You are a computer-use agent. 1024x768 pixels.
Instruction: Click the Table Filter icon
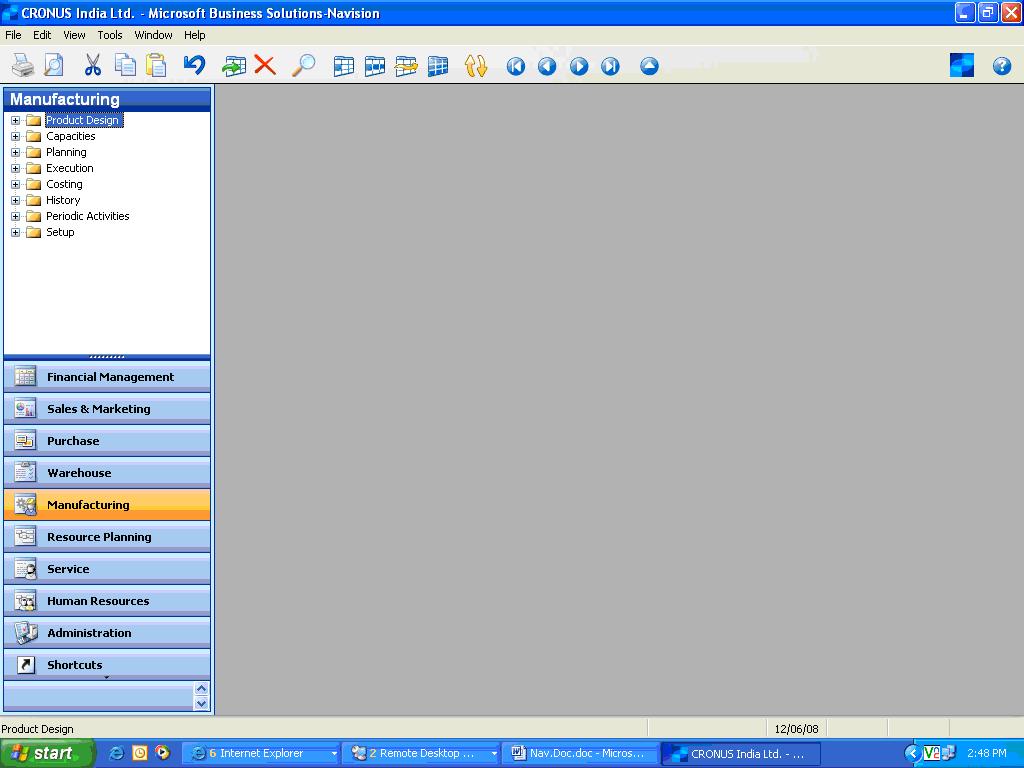[x=375, y=66]
